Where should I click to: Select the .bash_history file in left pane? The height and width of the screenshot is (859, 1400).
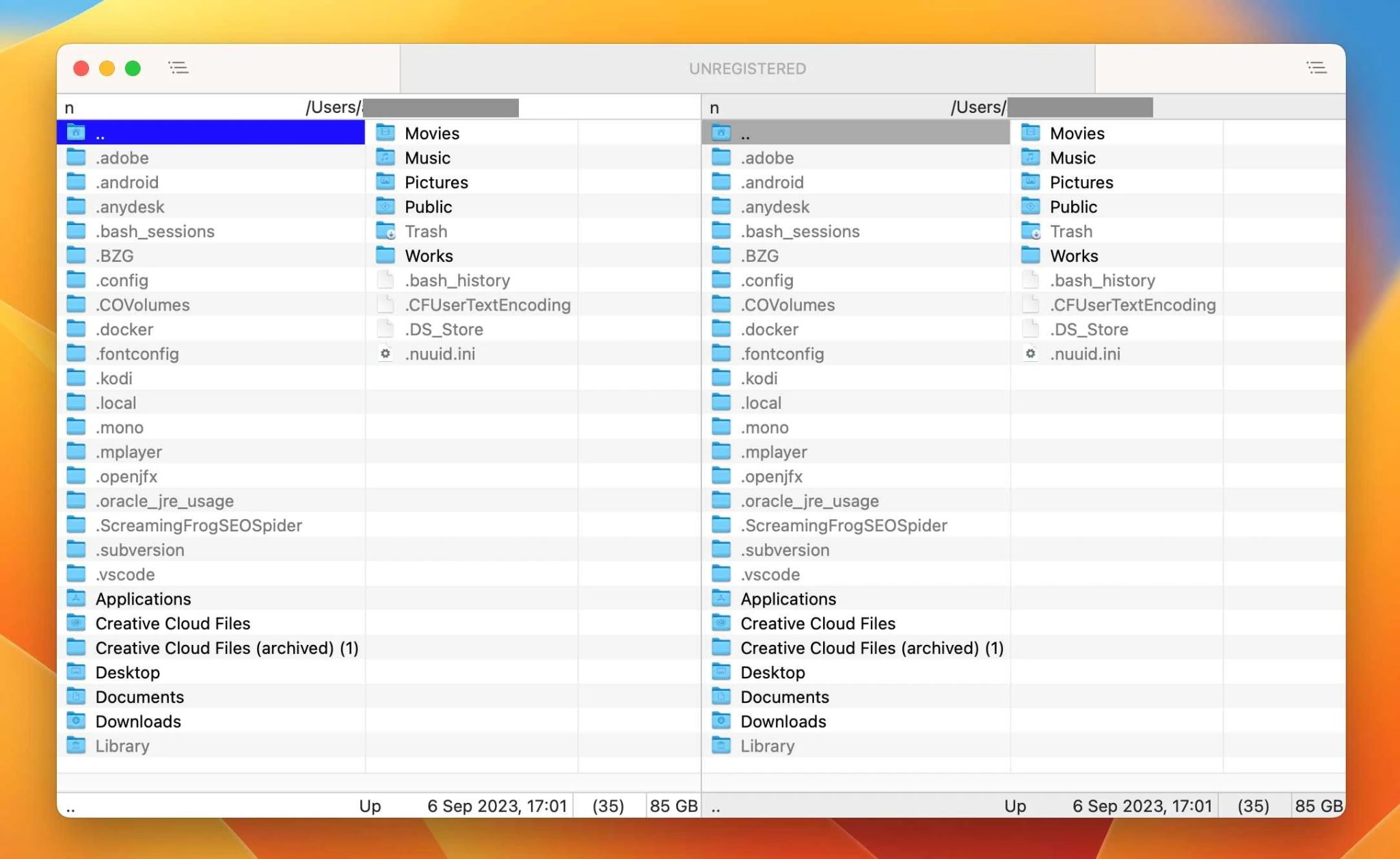[457, 280]
